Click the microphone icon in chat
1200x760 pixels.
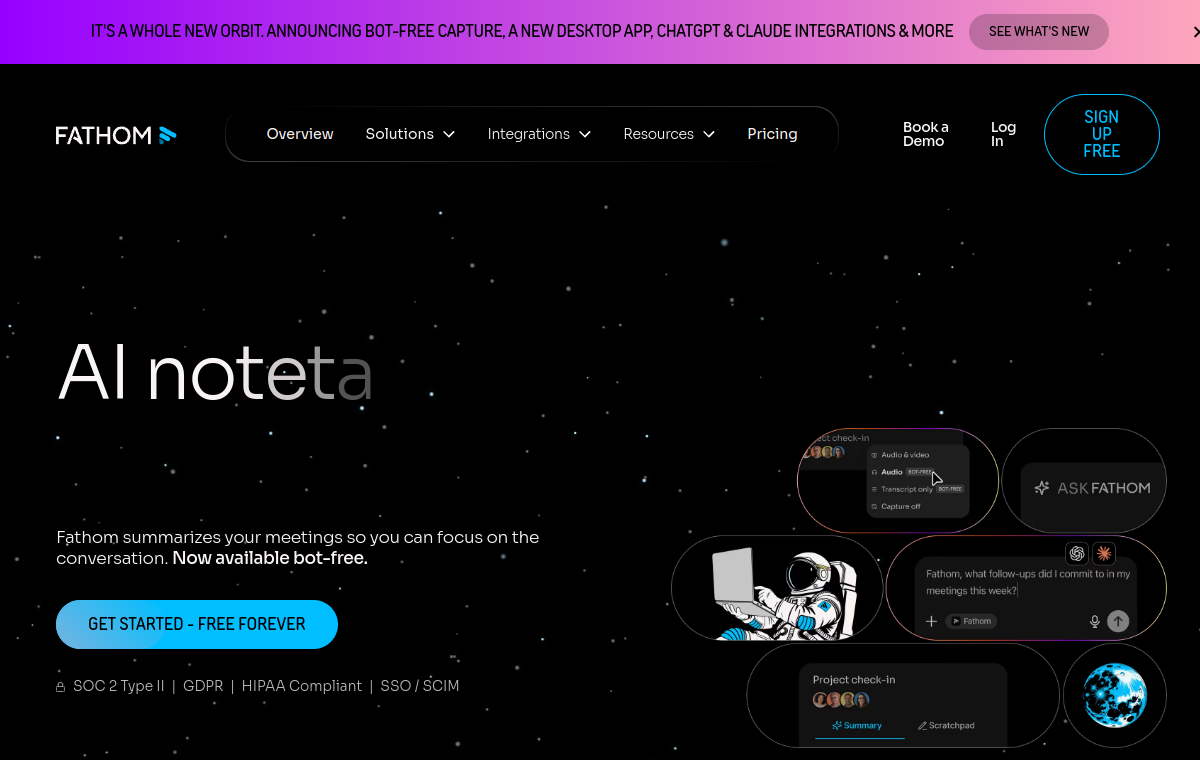tap(1095, 621)
